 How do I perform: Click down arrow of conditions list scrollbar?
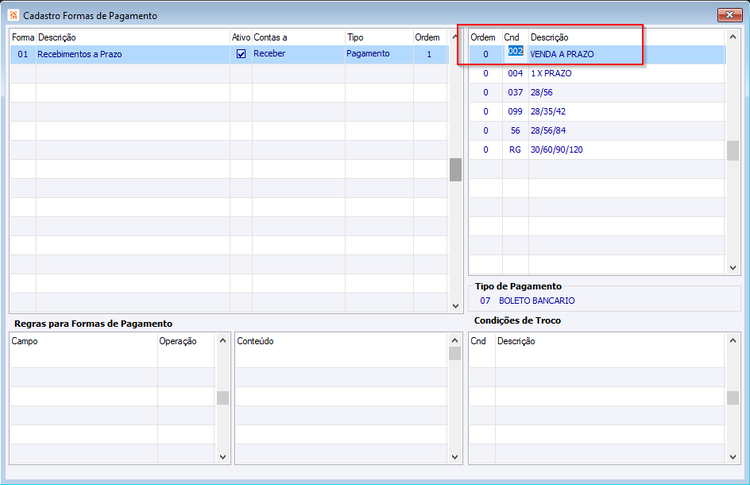[x=732, y=268]
